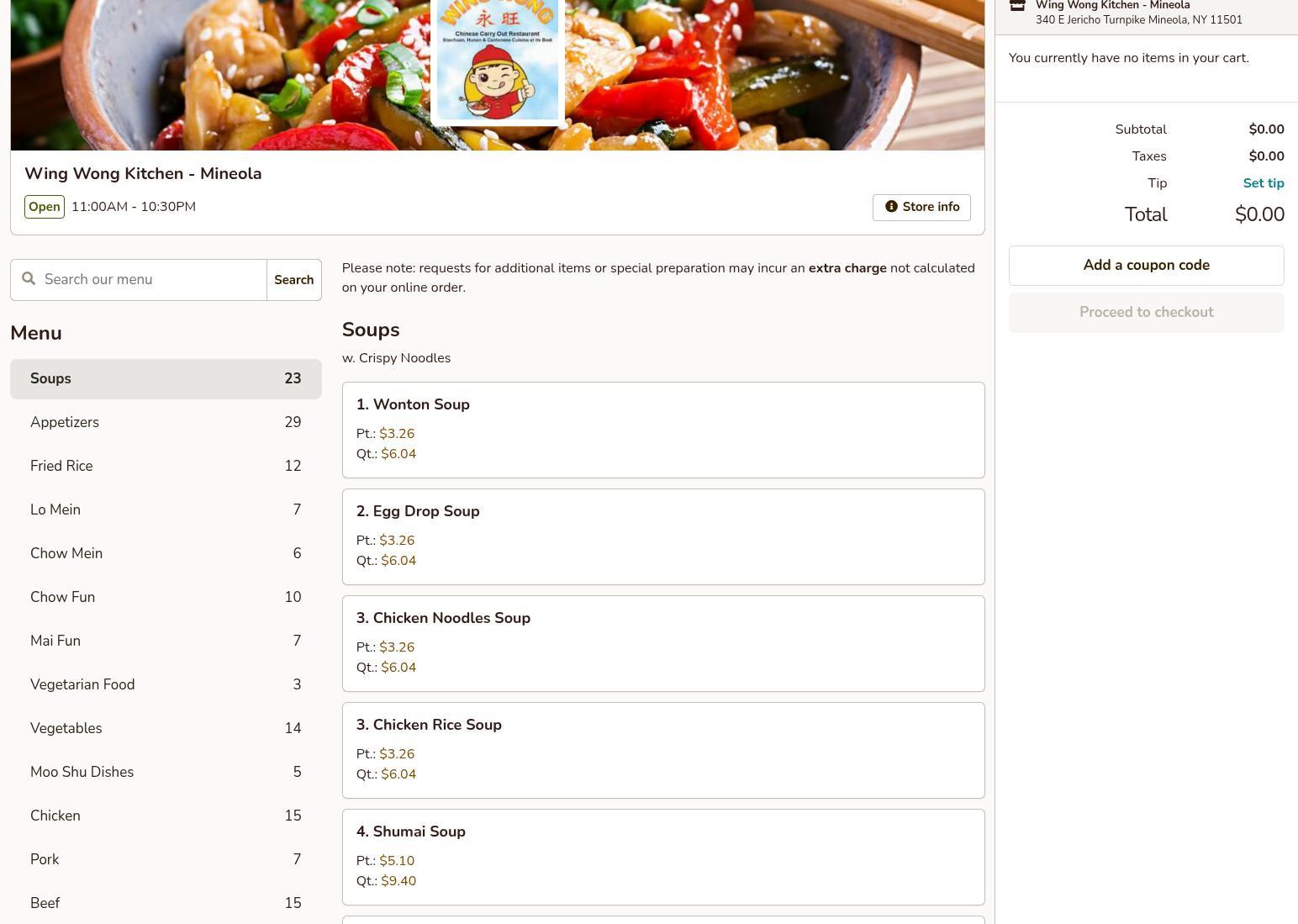Open the Lo Mein category
Viewport: 1298px width, 924px height.
pyautogui.click(x=166, y=510)
